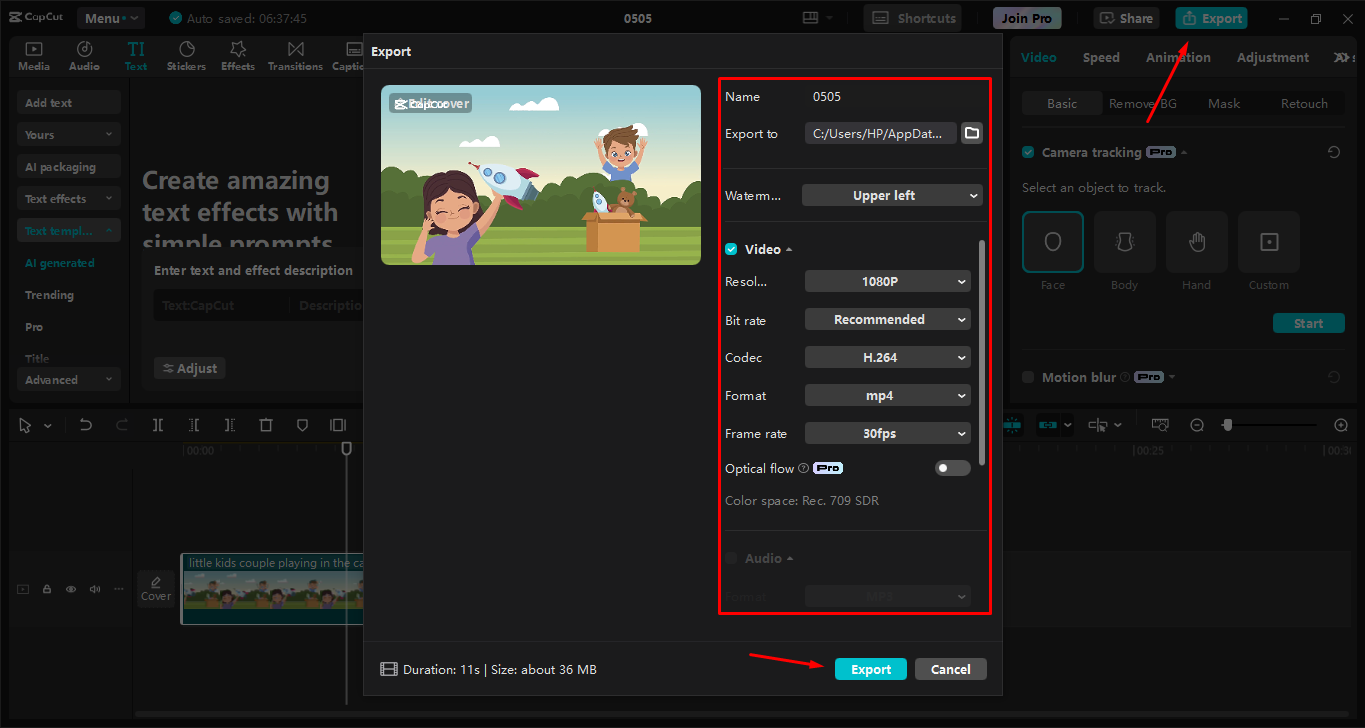Open the export folder picker icon
1365x728 pixels.
(x=971, y=132)
